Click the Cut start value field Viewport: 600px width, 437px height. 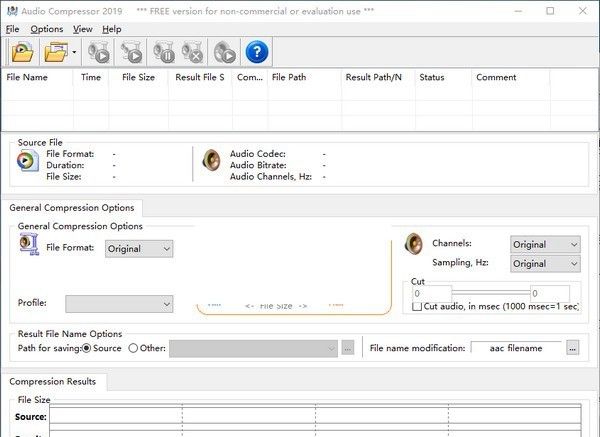(432, 294)
